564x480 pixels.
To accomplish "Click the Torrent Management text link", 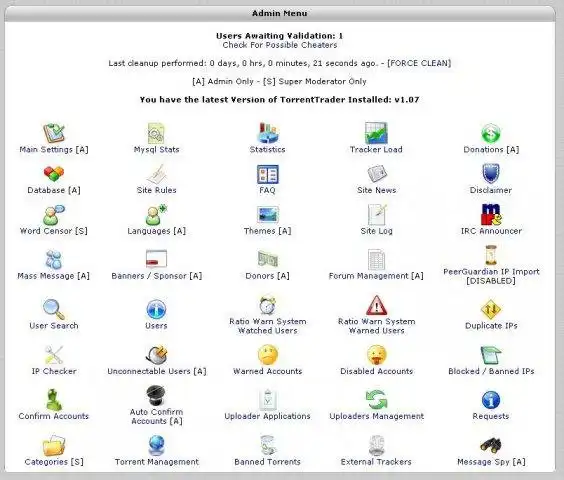I will pos(156,462).
